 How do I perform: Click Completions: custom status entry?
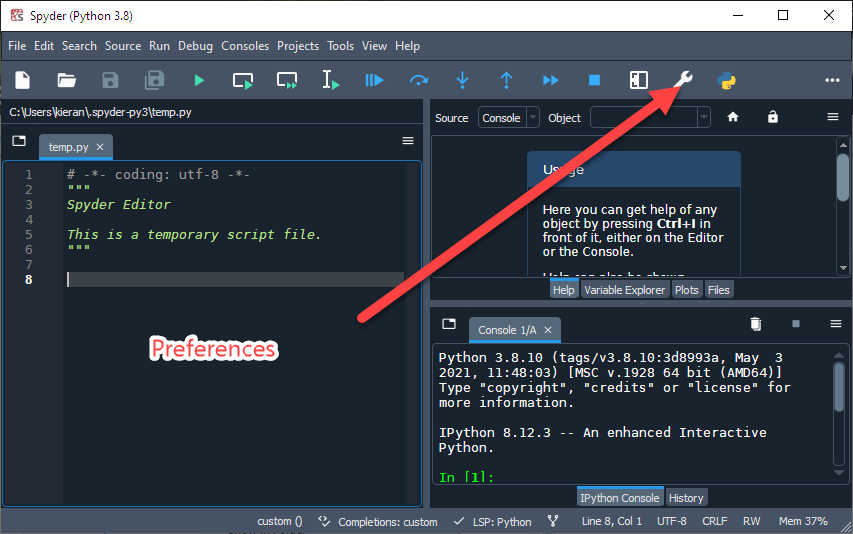378,521
